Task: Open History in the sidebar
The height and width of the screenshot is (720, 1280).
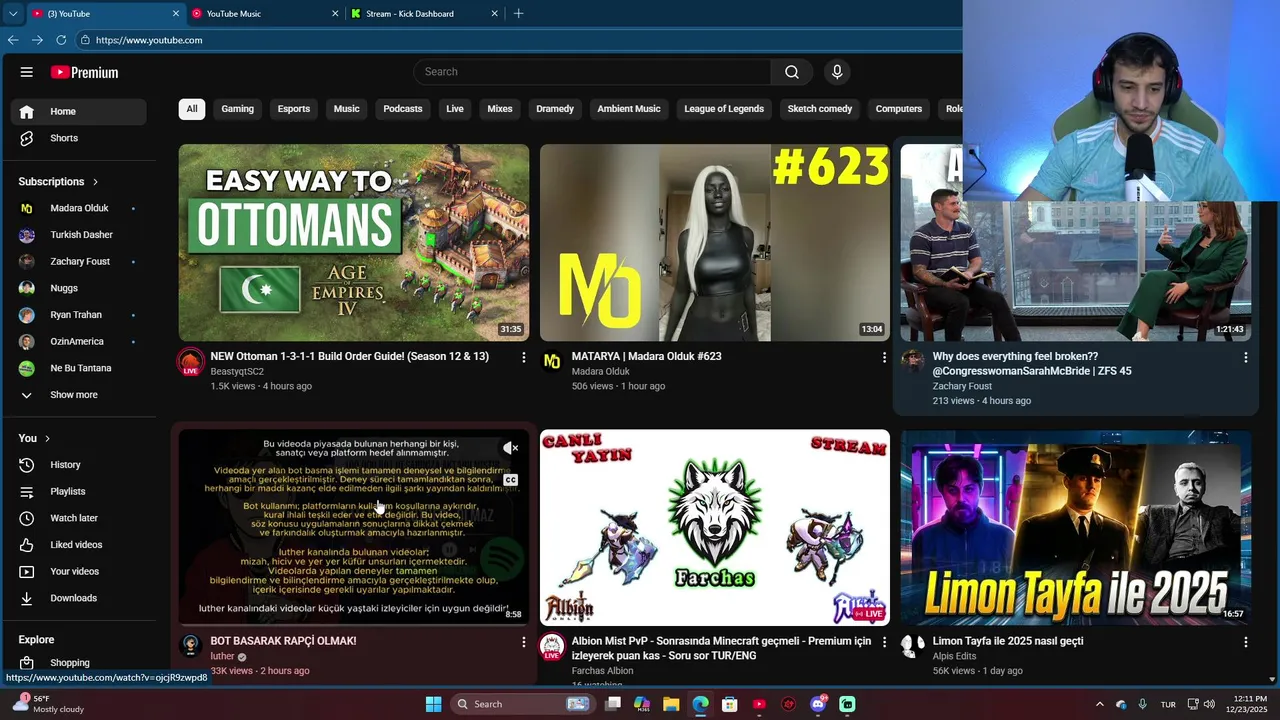Action: pyautogui.click(x=78, y=465)
